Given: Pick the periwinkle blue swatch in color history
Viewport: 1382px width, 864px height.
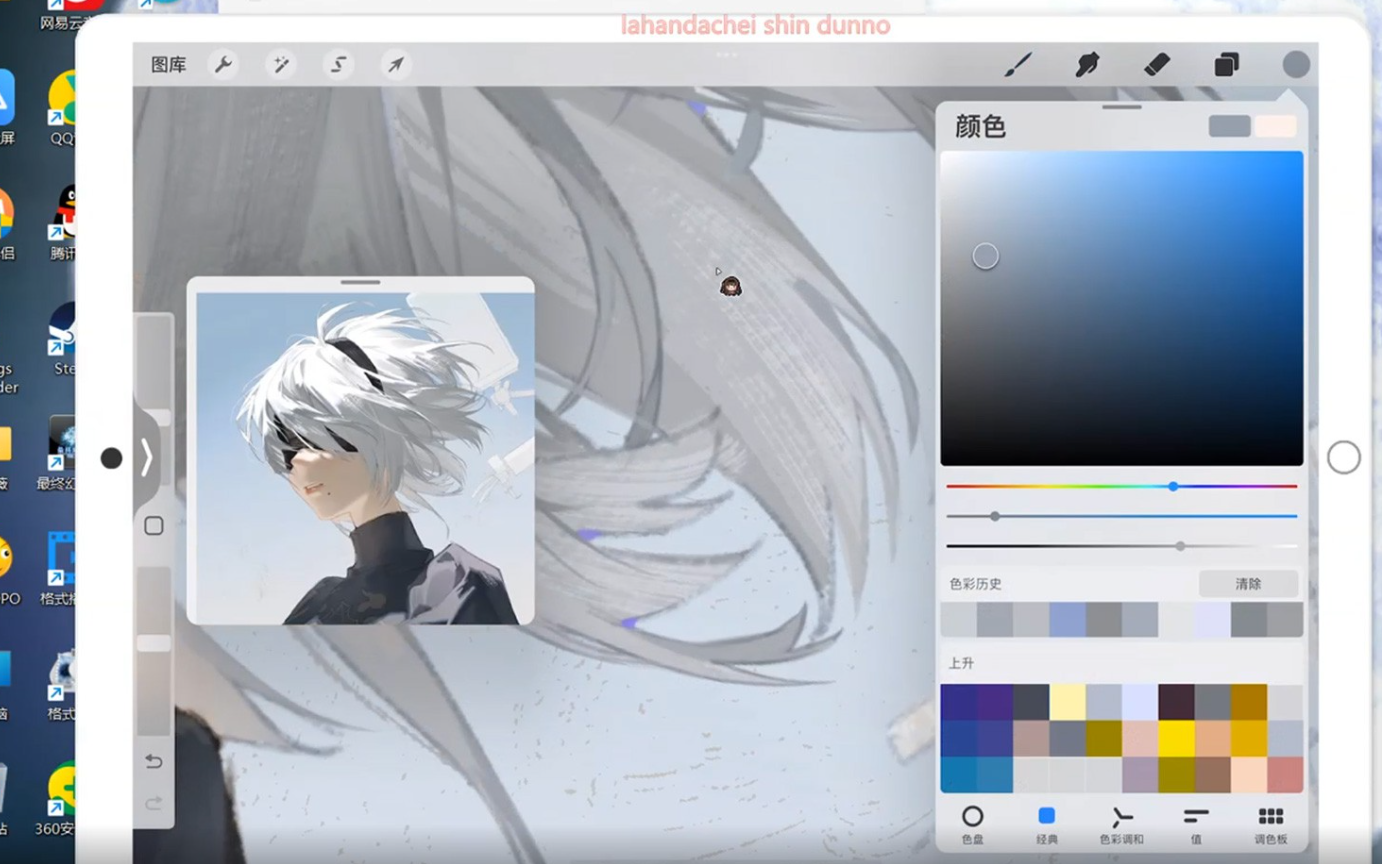Looking at the screenshot, I should click(x=1067, y=620).
